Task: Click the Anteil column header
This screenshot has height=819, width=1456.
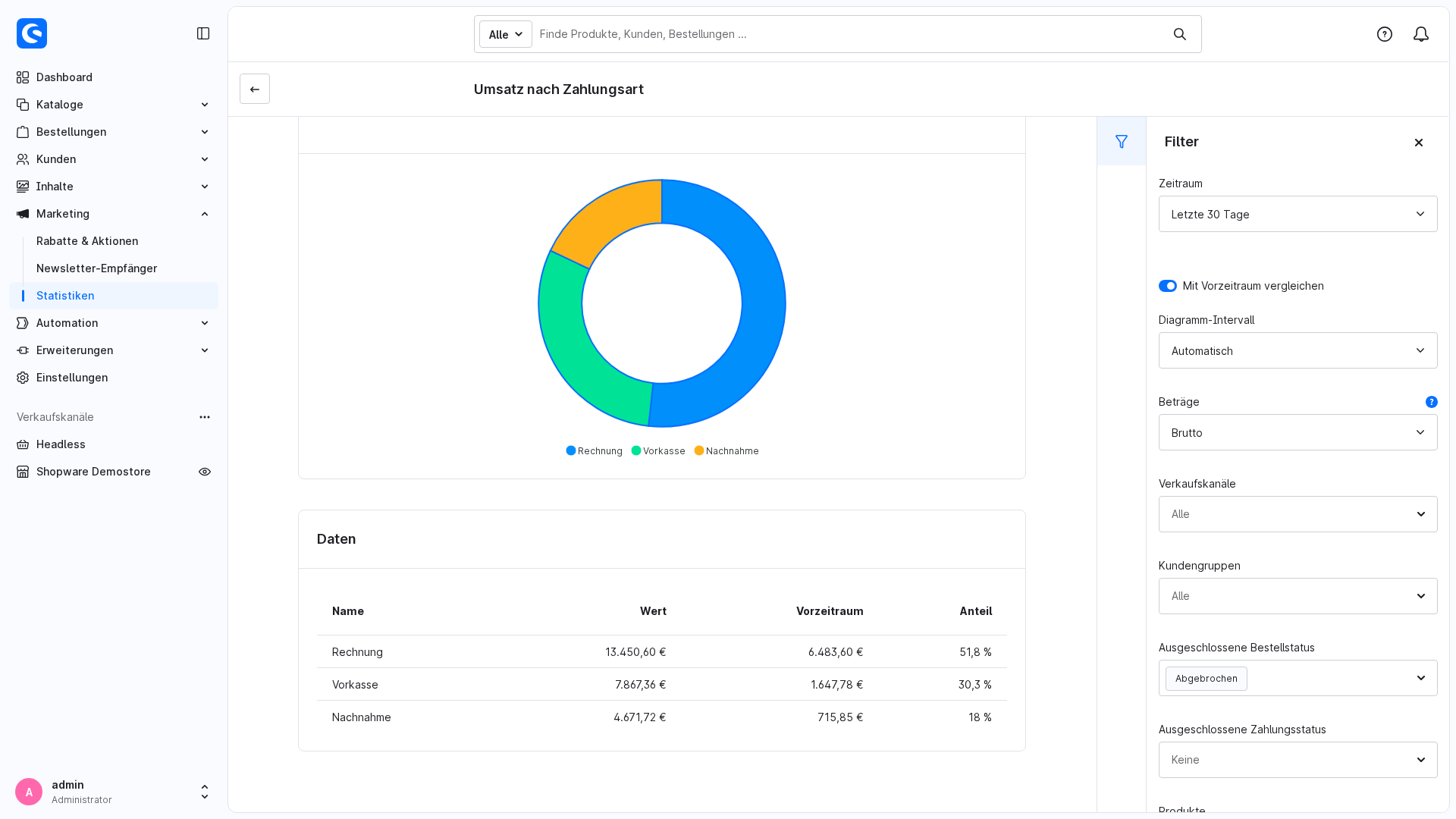Action: (x=976, y=611)
